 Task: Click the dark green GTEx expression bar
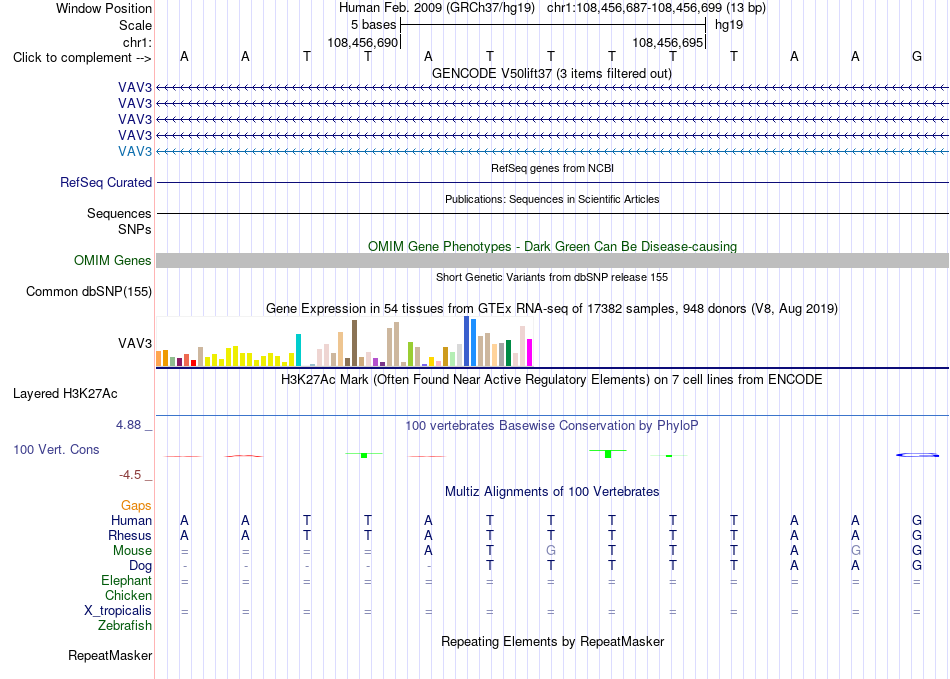(508, 353)
